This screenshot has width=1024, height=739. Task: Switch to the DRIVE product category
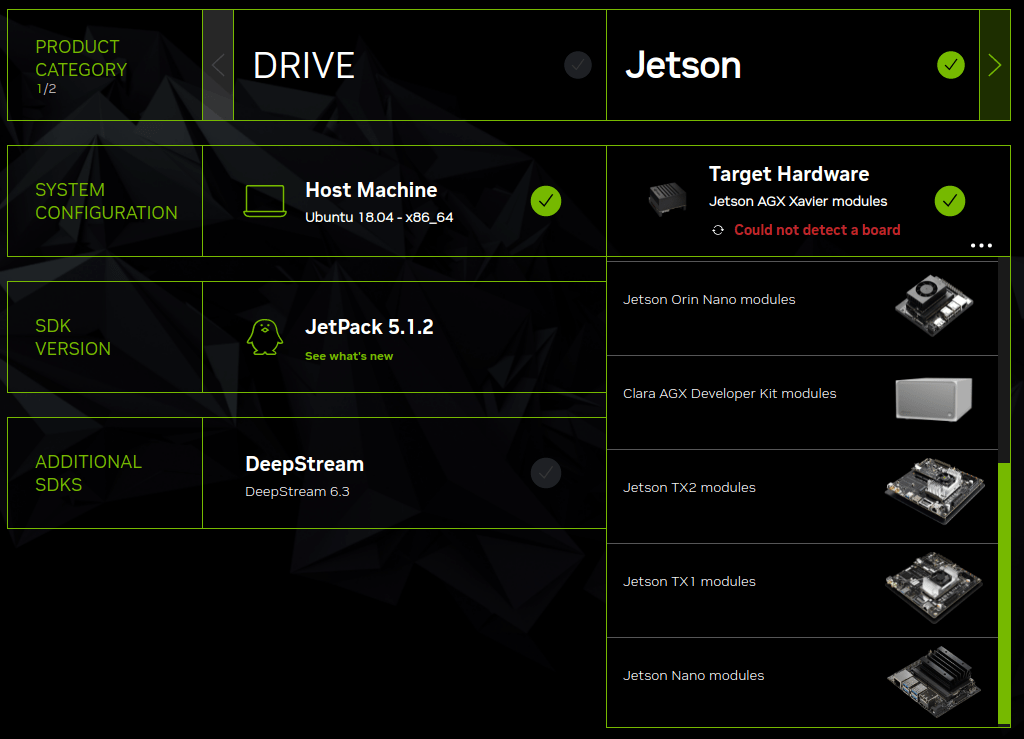(303, 65)
